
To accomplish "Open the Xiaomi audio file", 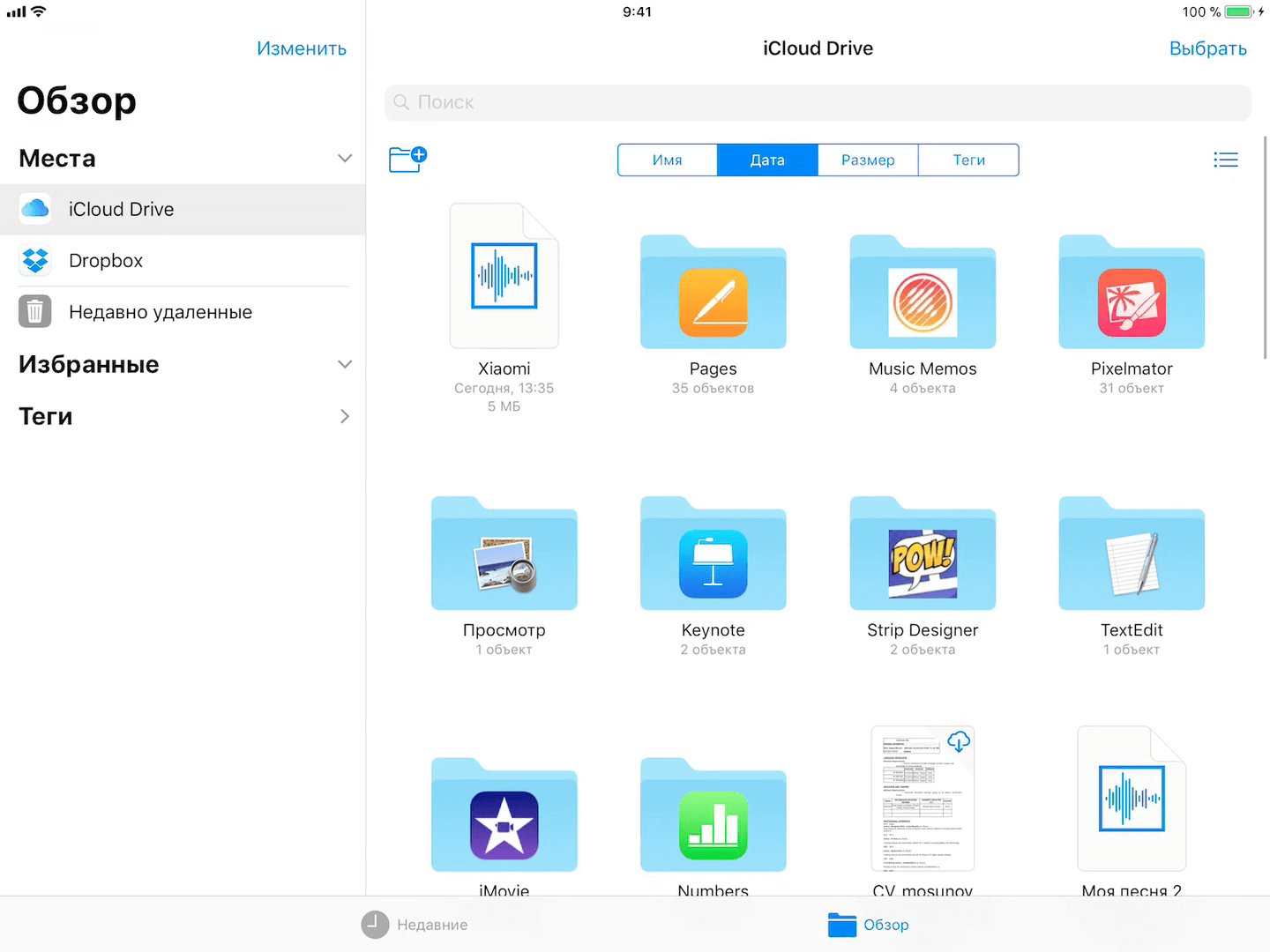I will click(504, 276).
